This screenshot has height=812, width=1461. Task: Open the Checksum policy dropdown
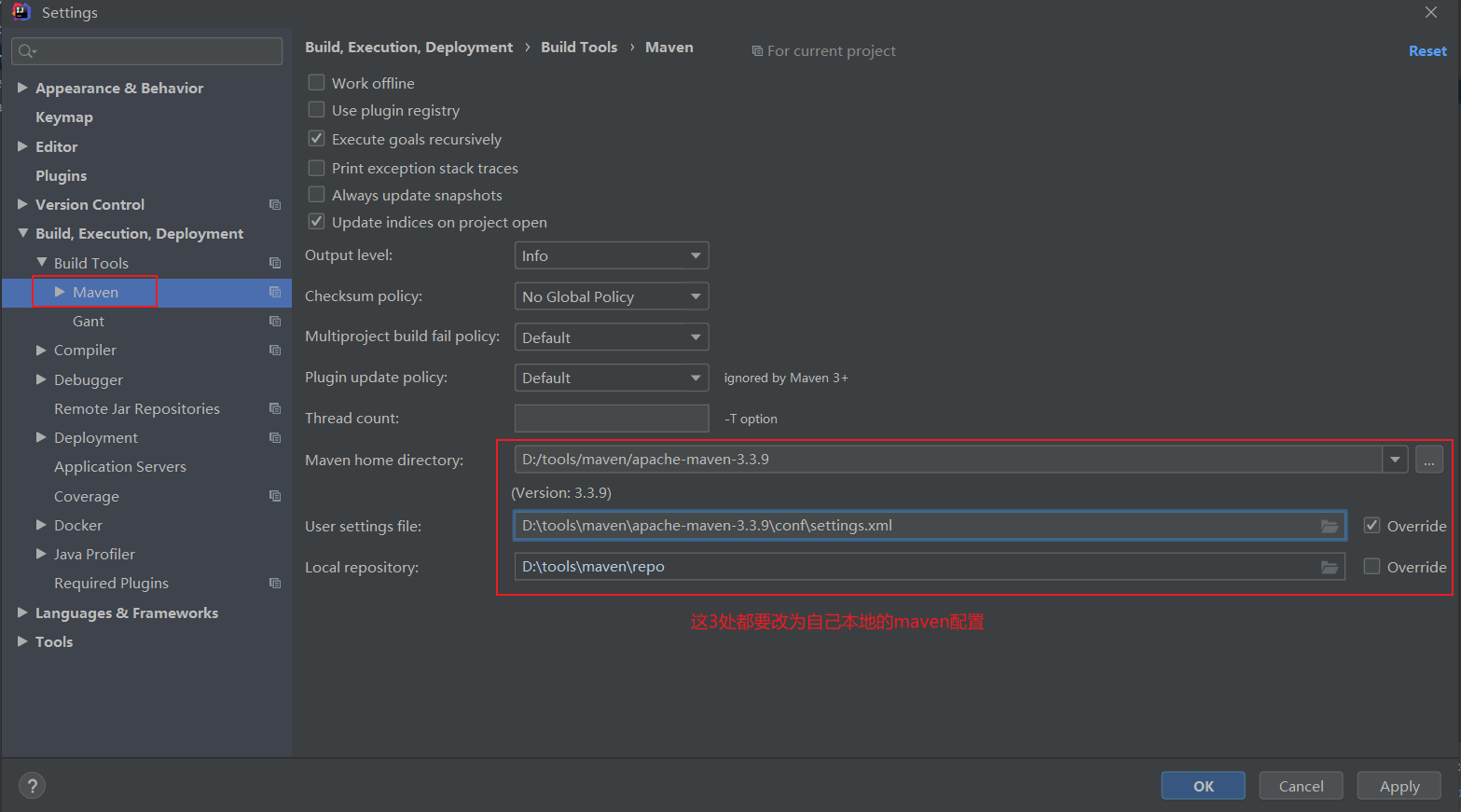(612, 296)
